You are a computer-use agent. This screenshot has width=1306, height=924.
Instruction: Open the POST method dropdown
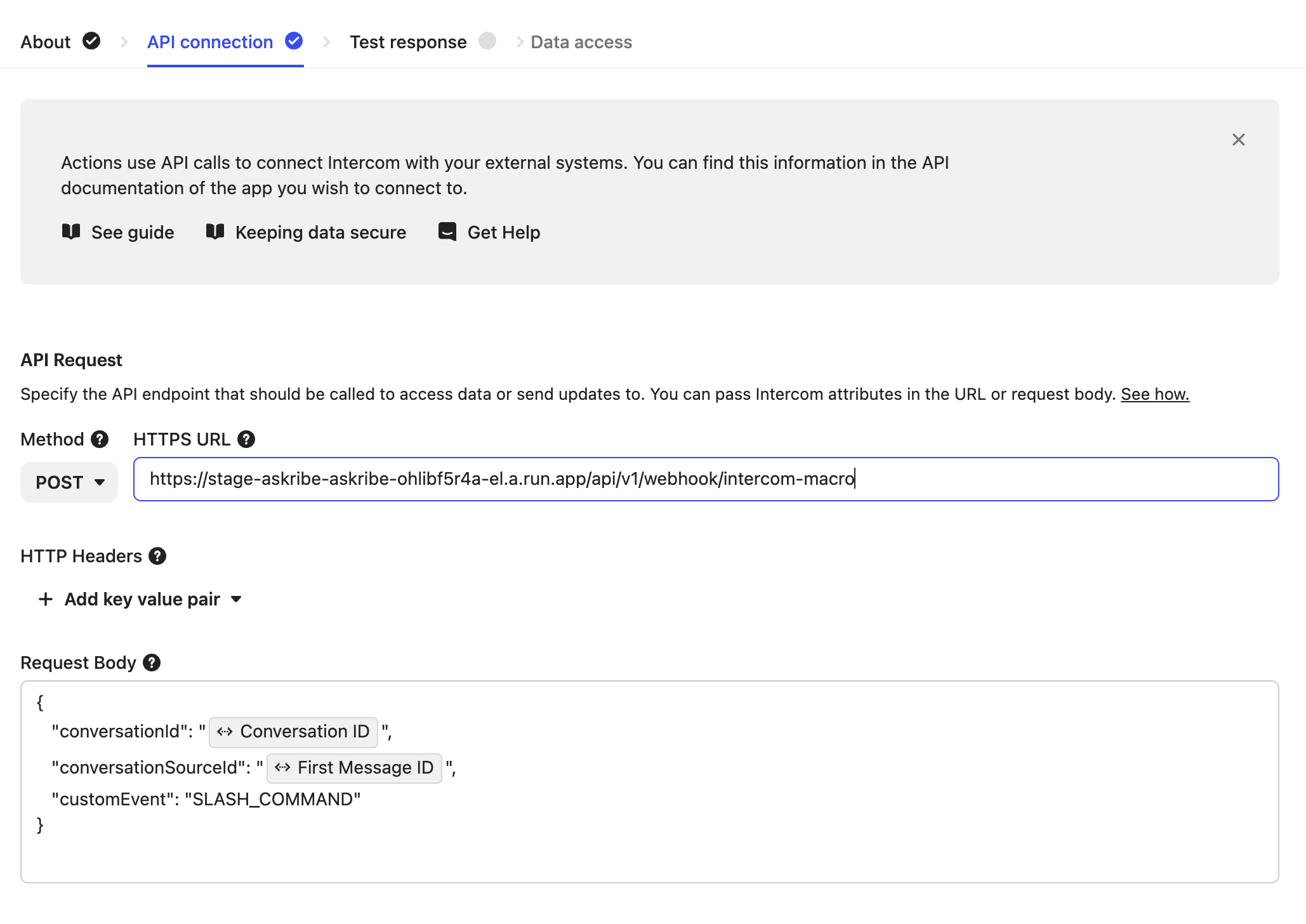[x=69, y=482]
